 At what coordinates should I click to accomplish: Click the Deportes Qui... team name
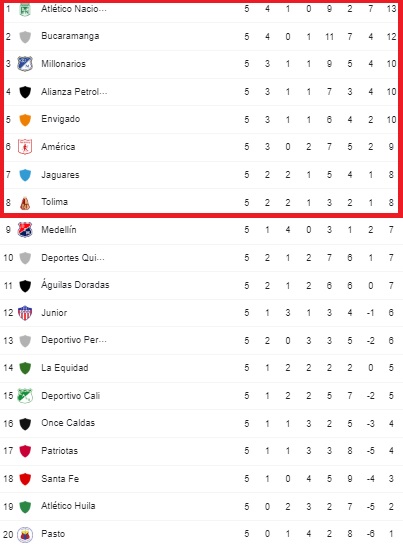pos(73,258)
